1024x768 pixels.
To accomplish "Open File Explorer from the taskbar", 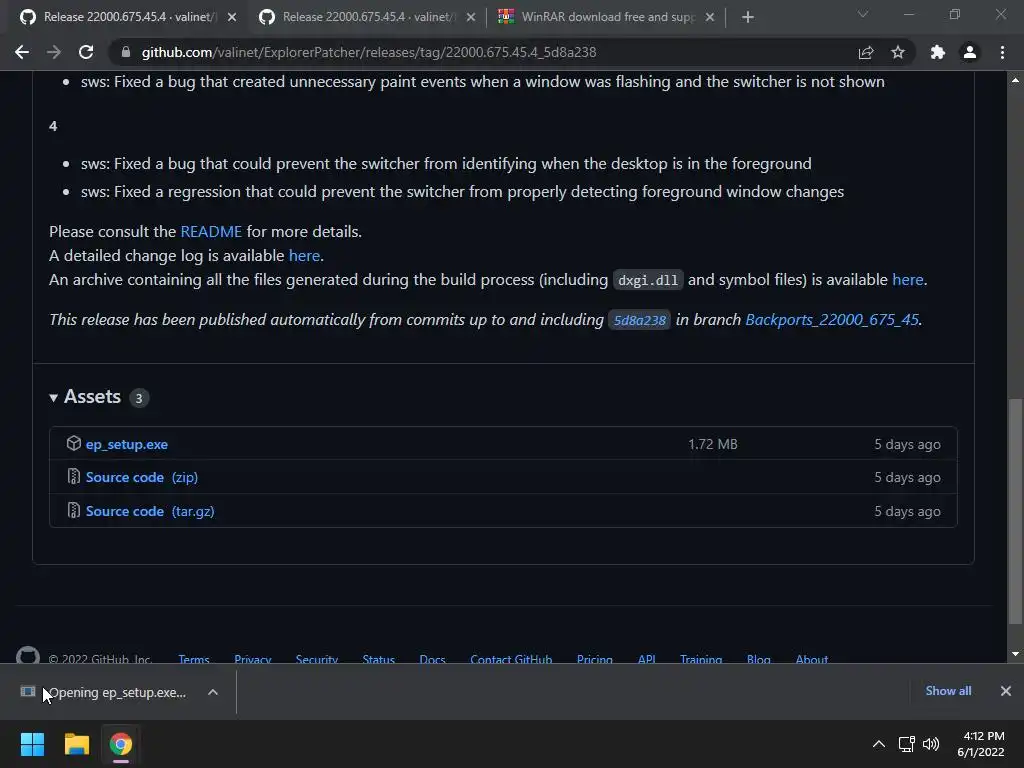I will (x=76, y=744).
